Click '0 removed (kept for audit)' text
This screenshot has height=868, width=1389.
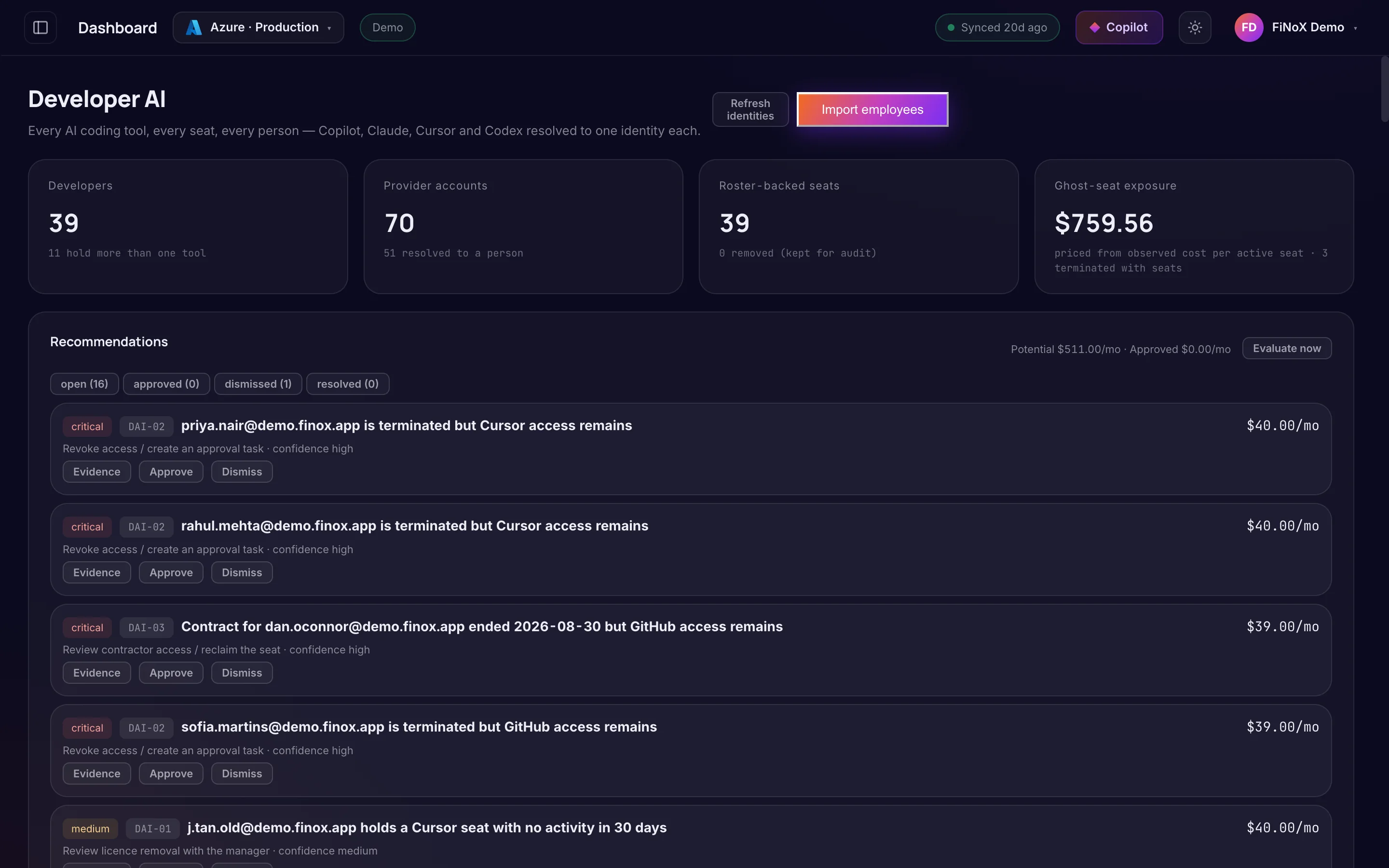[x=798, y=253]
